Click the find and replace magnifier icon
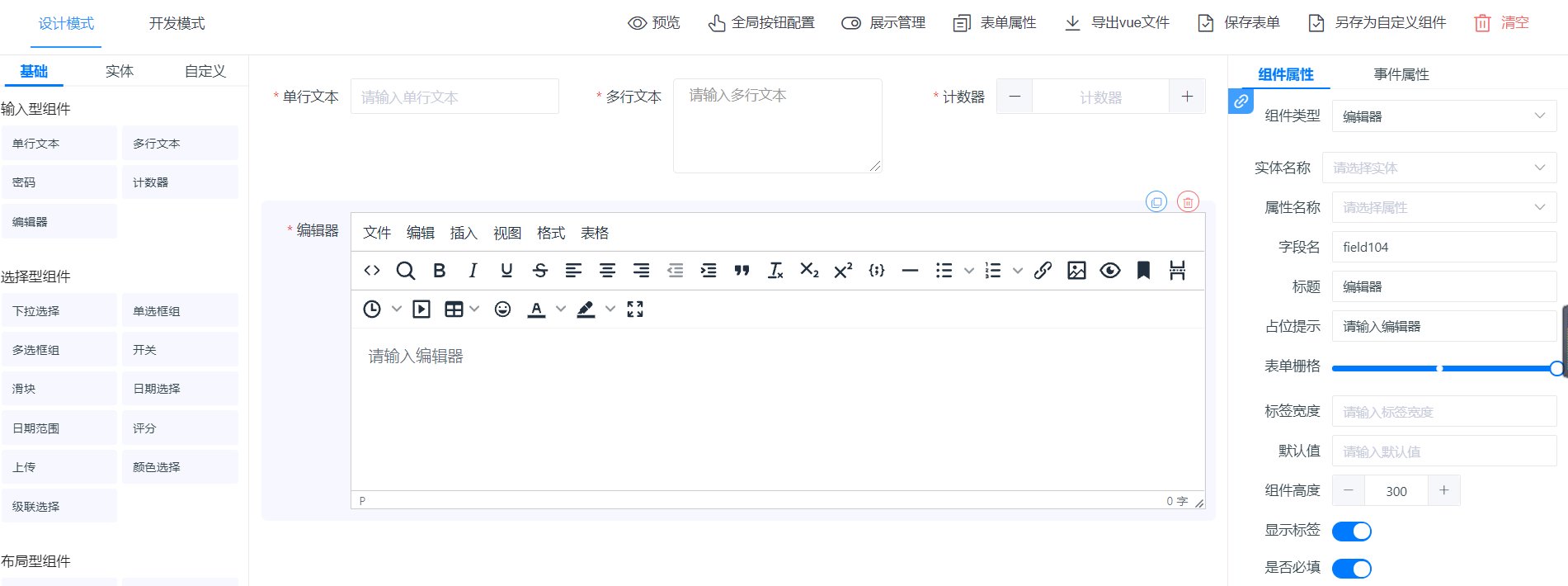 [x=405, y=271]
